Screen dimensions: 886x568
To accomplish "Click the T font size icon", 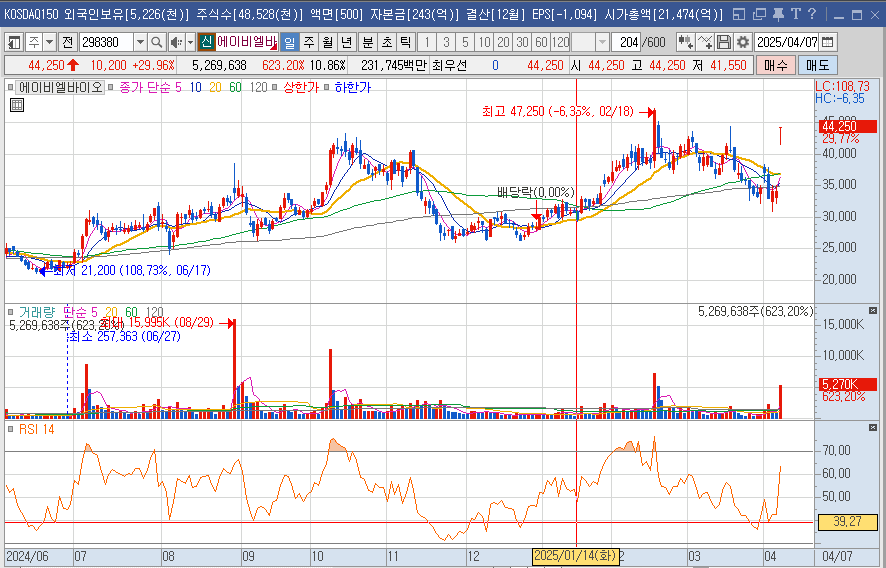I will (796, 15).
